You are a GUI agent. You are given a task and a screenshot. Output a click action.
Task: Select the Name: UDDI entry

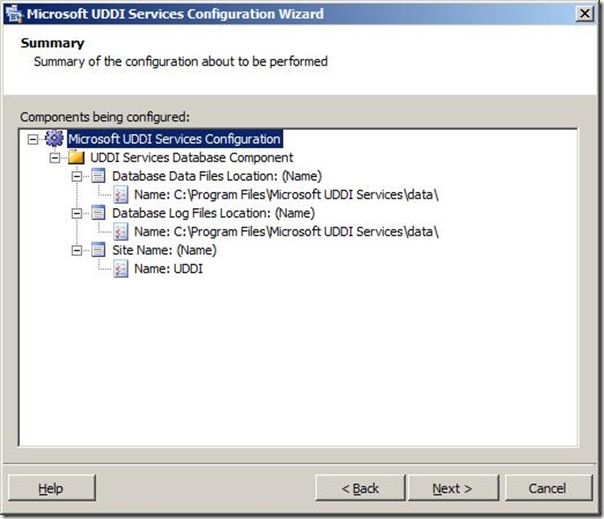pos(168,269)
